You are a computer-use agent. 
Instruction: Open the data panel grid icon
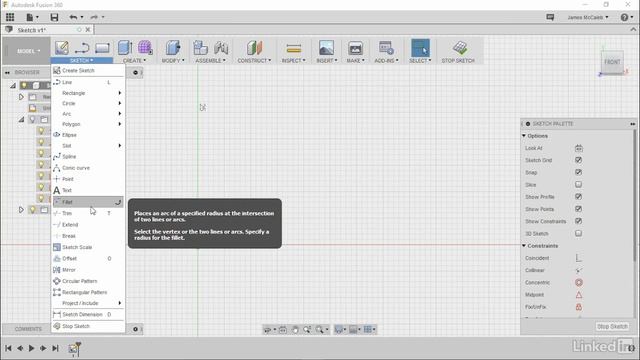10,17
